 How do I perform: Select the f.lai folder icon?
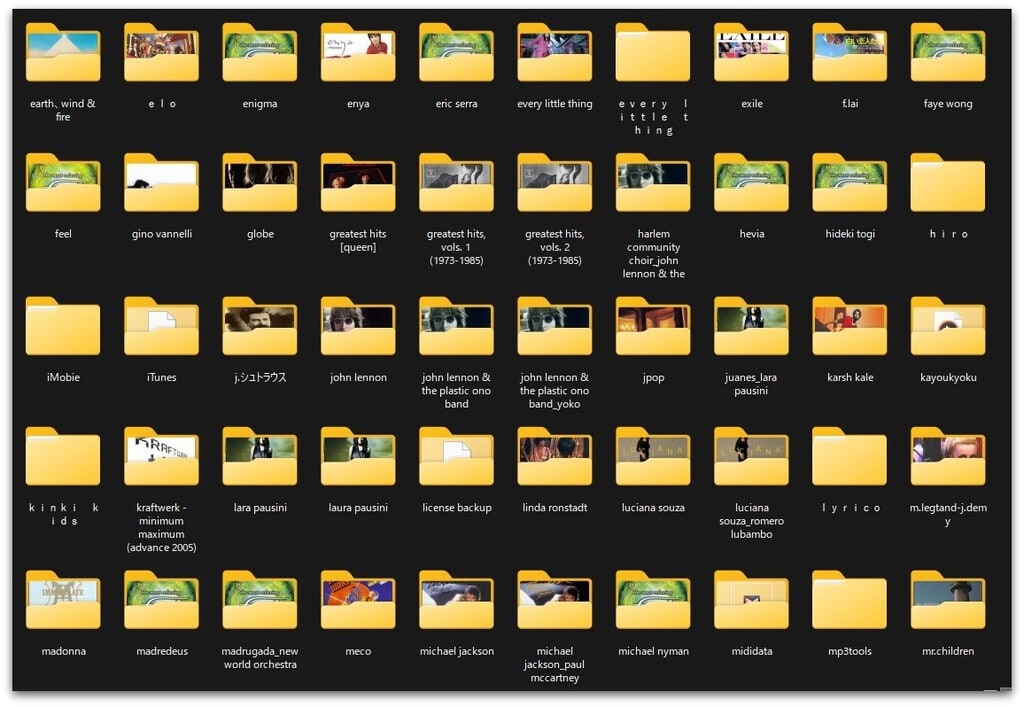coord(850,52)
